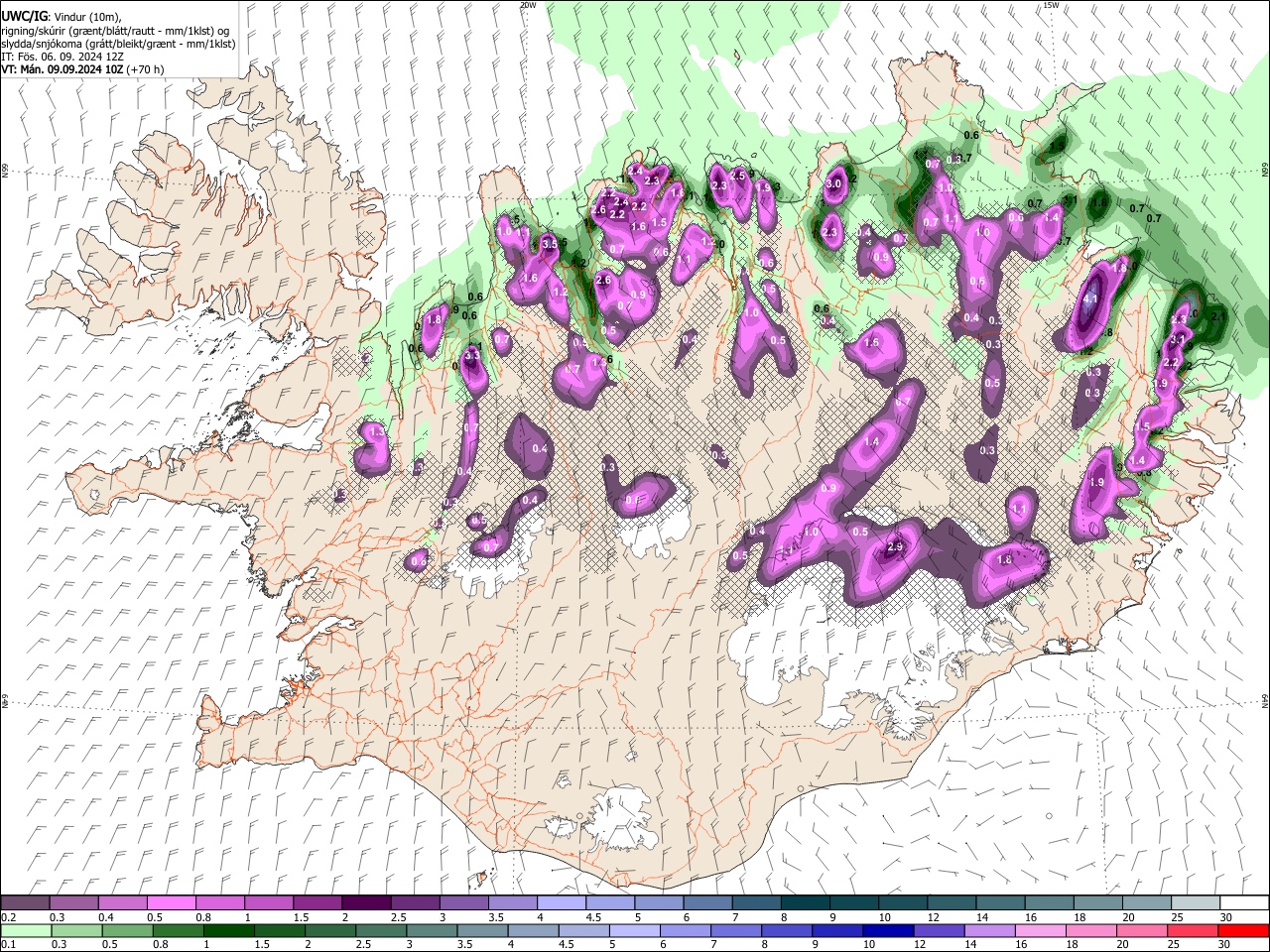
Task: Pick the bright pink 0.5 swatch in snow legend
Action: [171, 902]
